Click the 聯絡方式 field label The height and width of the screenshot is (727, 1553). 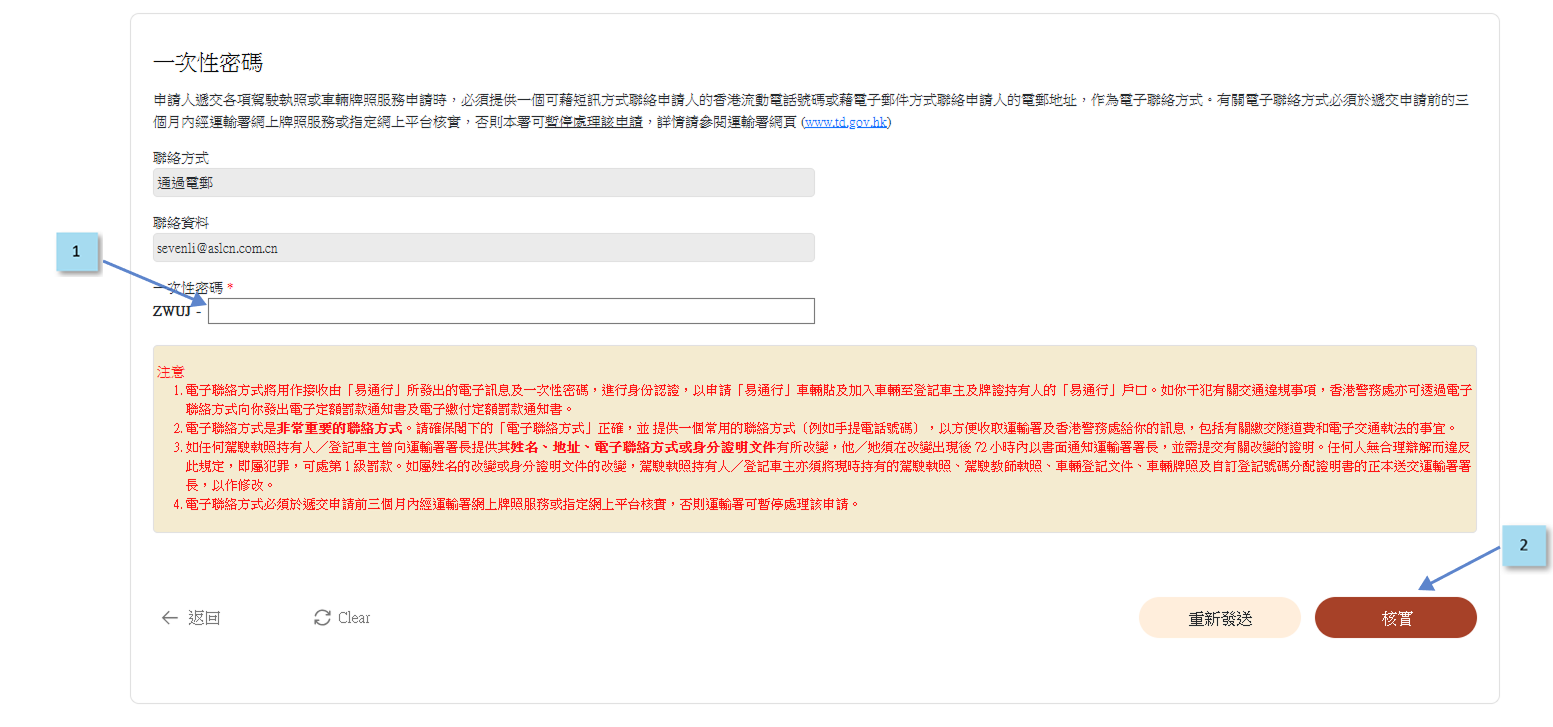coord(181,158)
